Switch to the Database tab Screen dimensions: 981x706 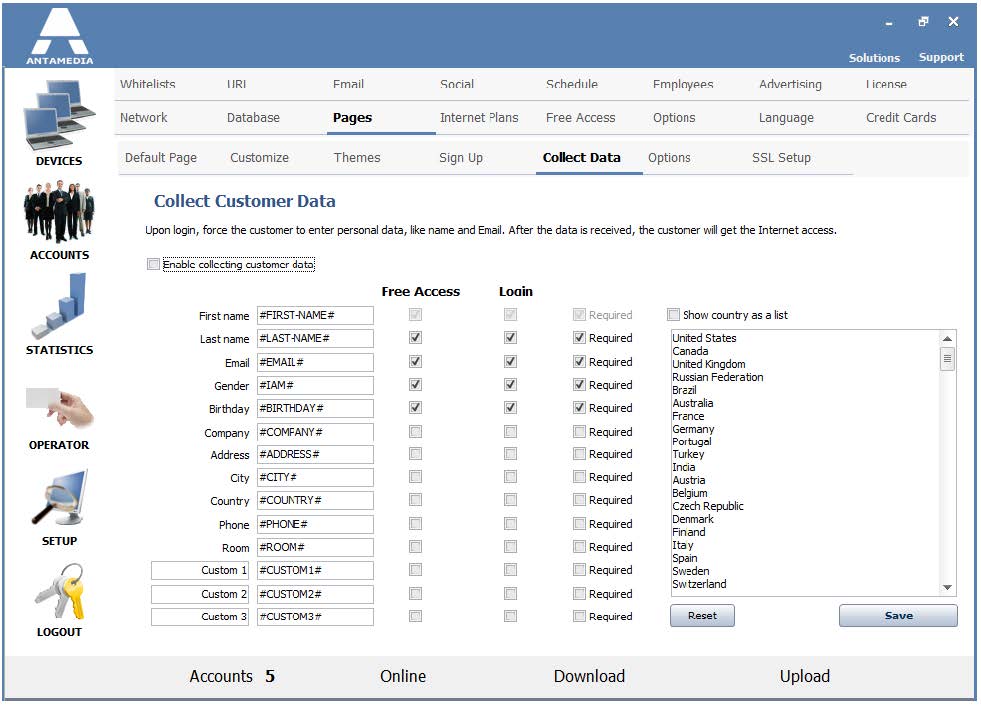click(x=253, y=118)
